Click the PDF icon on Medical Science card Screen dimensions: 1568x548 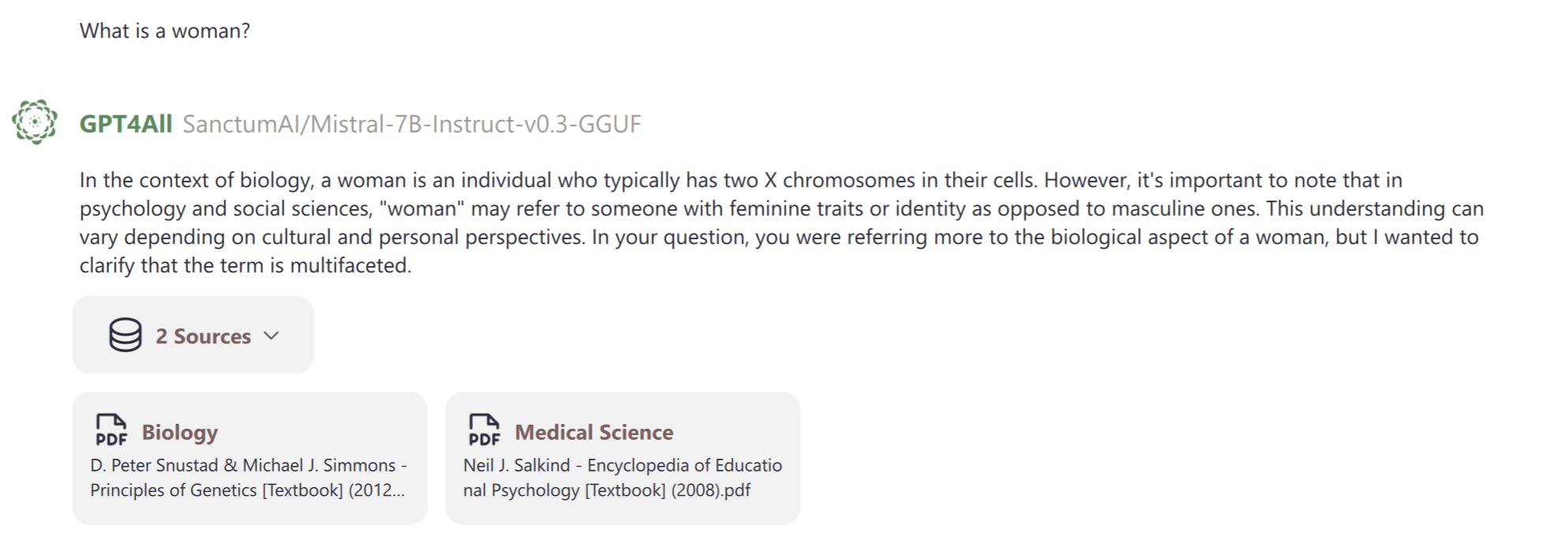coord(484,430)
